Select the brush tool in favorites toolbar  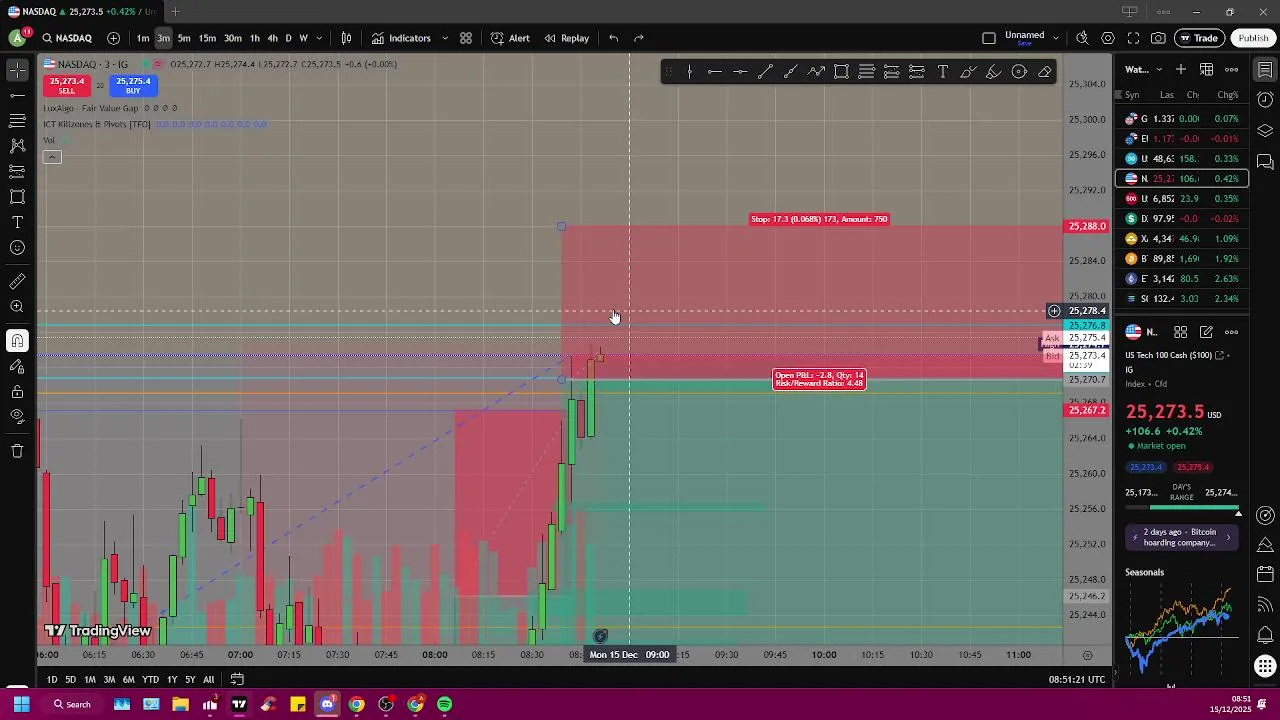tap(968, 72)
